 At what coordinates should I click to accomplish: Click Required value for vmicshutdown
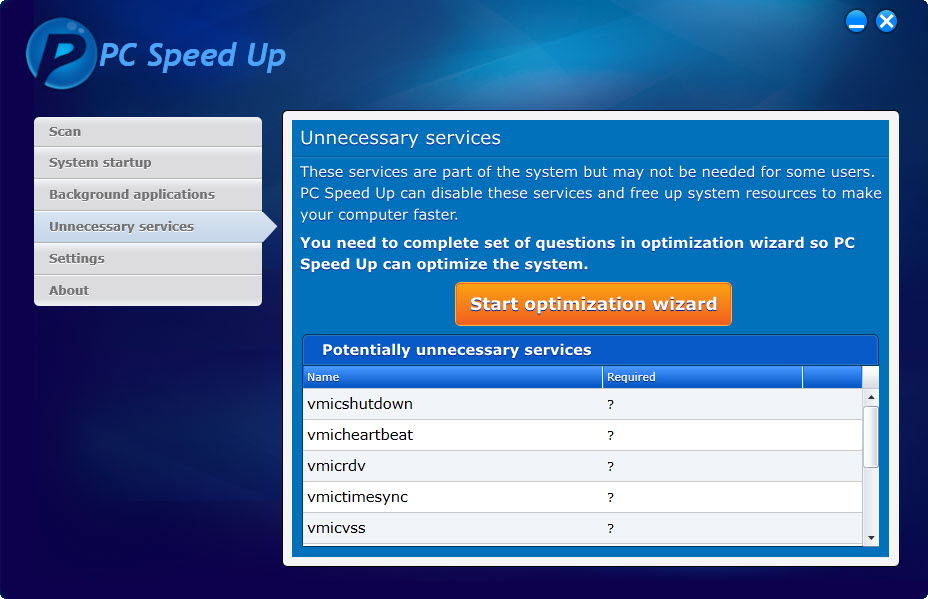(610, 405)
